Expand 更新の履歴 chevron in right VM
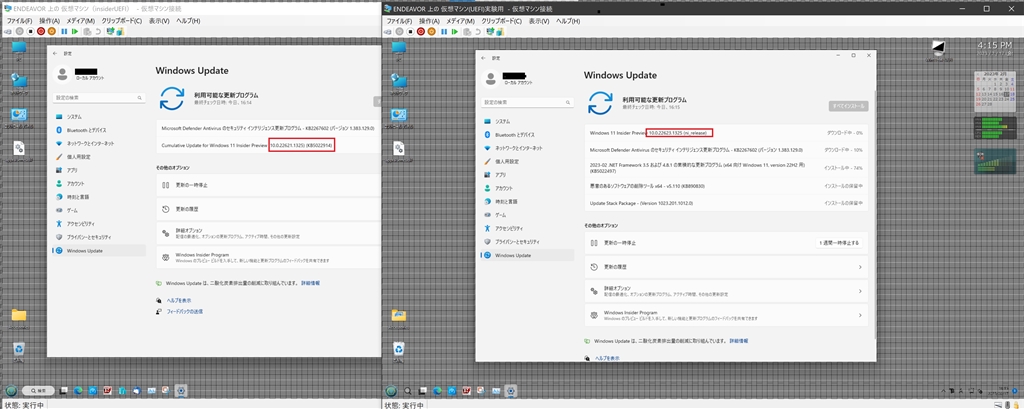Screen dimensions: 1024x409 pos(860,267)
